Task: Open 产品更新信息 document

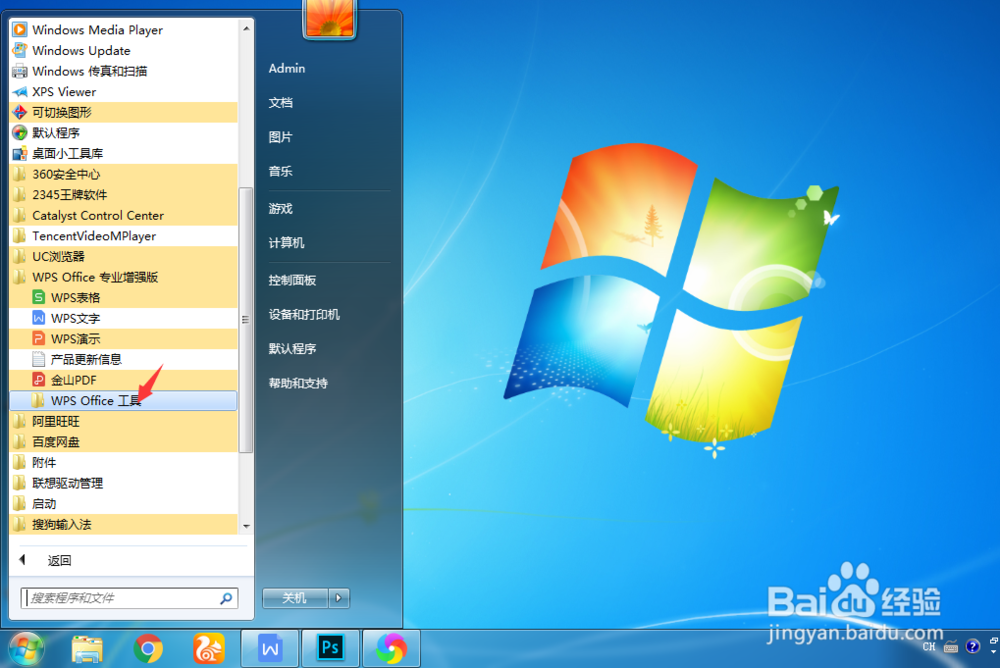Action: tap(124, 359)
